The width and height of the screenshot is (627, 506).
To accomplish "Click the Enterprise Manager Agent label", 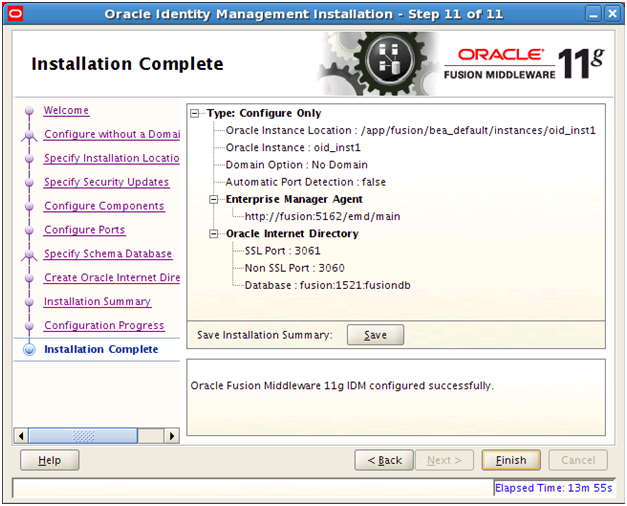I will (x=294, y=199).
